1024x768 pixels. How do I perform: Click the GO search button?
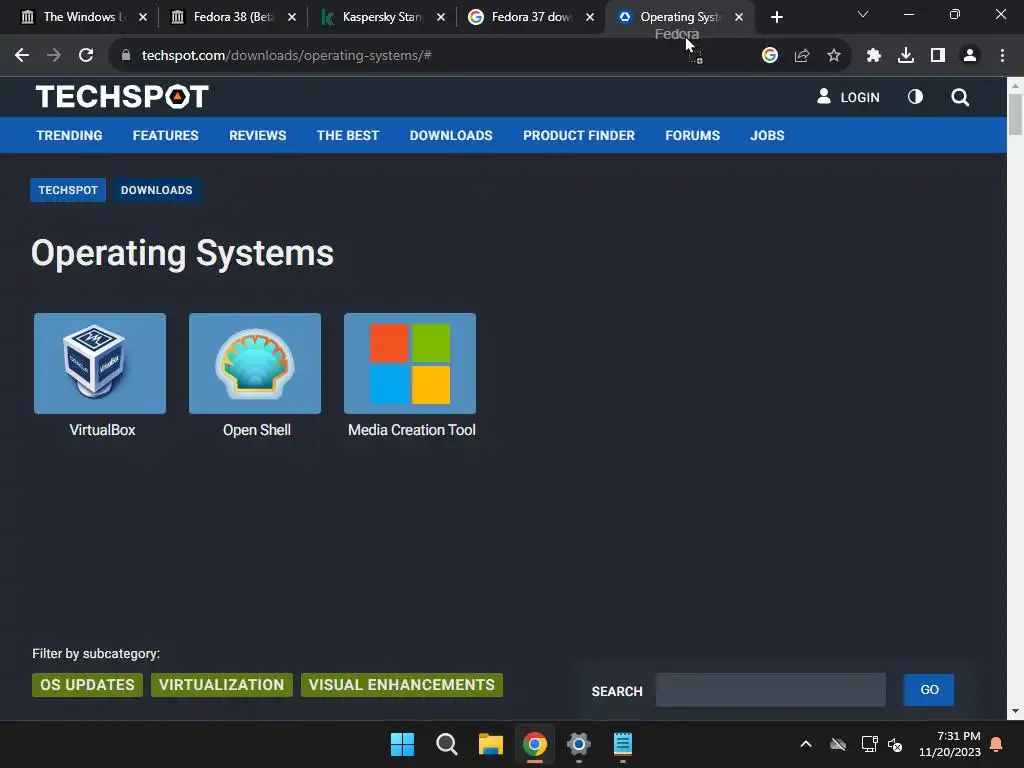tap(929, 690)
